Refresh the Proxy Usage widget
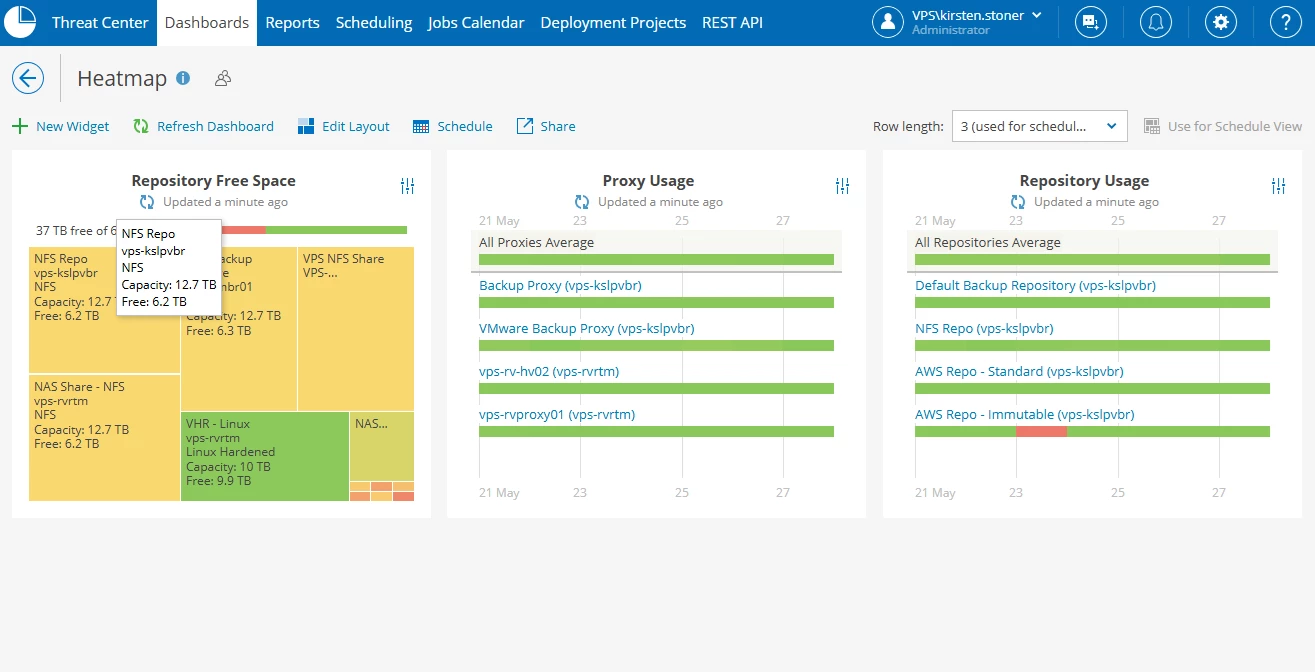1315x672 pixels. point(582,202)
